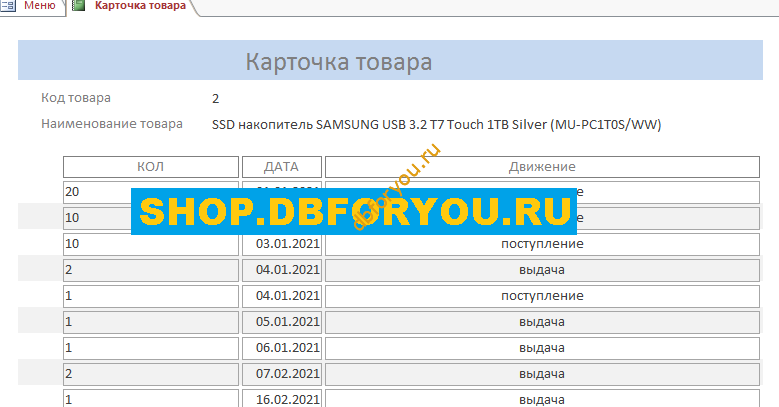Screen dimensions: 779x407
Task: Select the Код товара value 2
Action: (x=216, y=98)
